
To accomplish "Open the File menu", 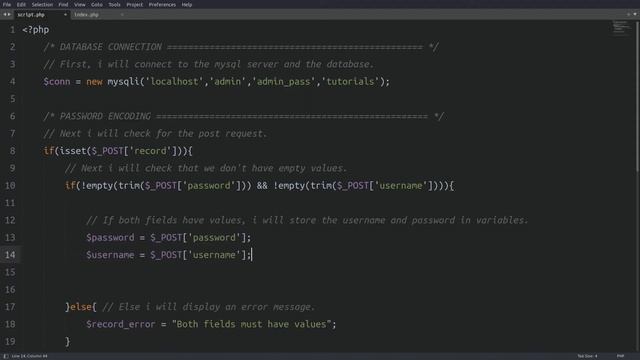I will pos(7,4).
